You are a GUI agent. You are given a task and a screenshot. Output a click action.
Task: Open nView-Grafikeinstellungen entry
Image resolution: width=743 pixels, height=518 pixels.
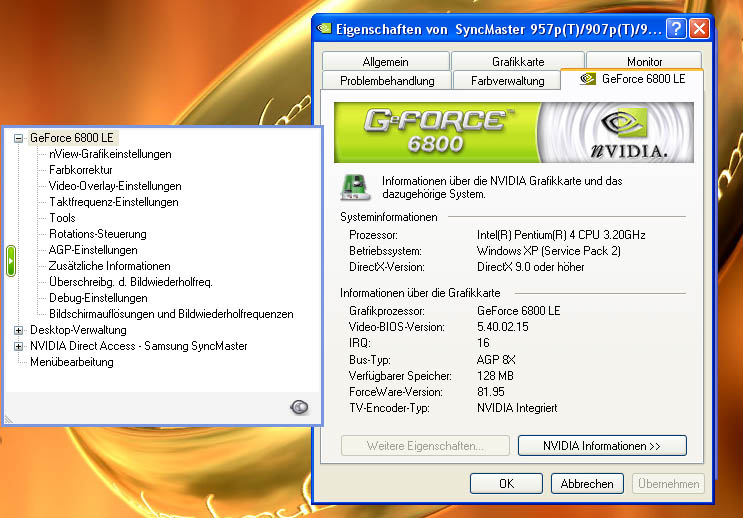click(x=110, y=154)
